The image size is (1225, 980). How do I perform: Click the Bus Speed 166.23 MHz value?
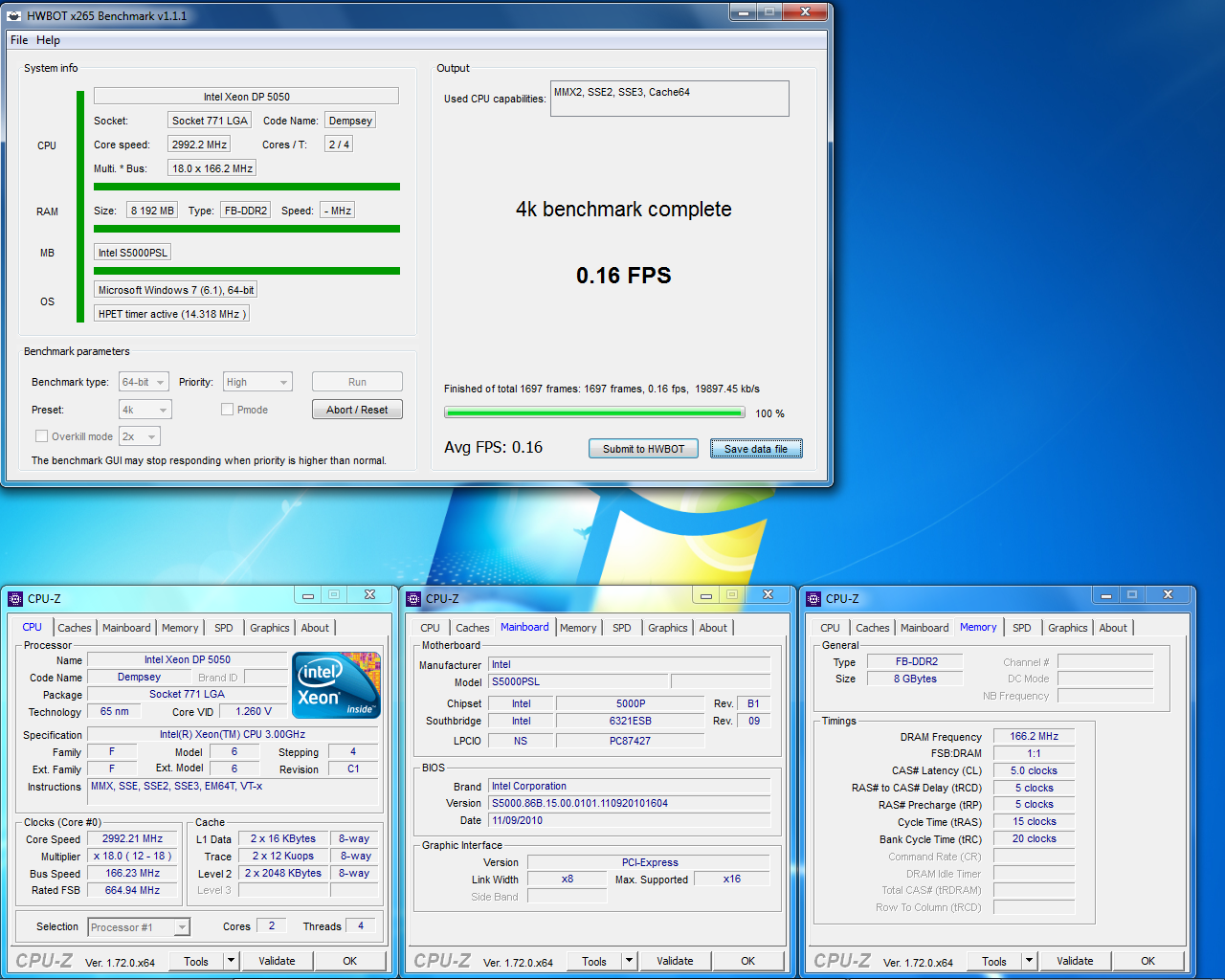pyautogui.click(x=133, y=873)
